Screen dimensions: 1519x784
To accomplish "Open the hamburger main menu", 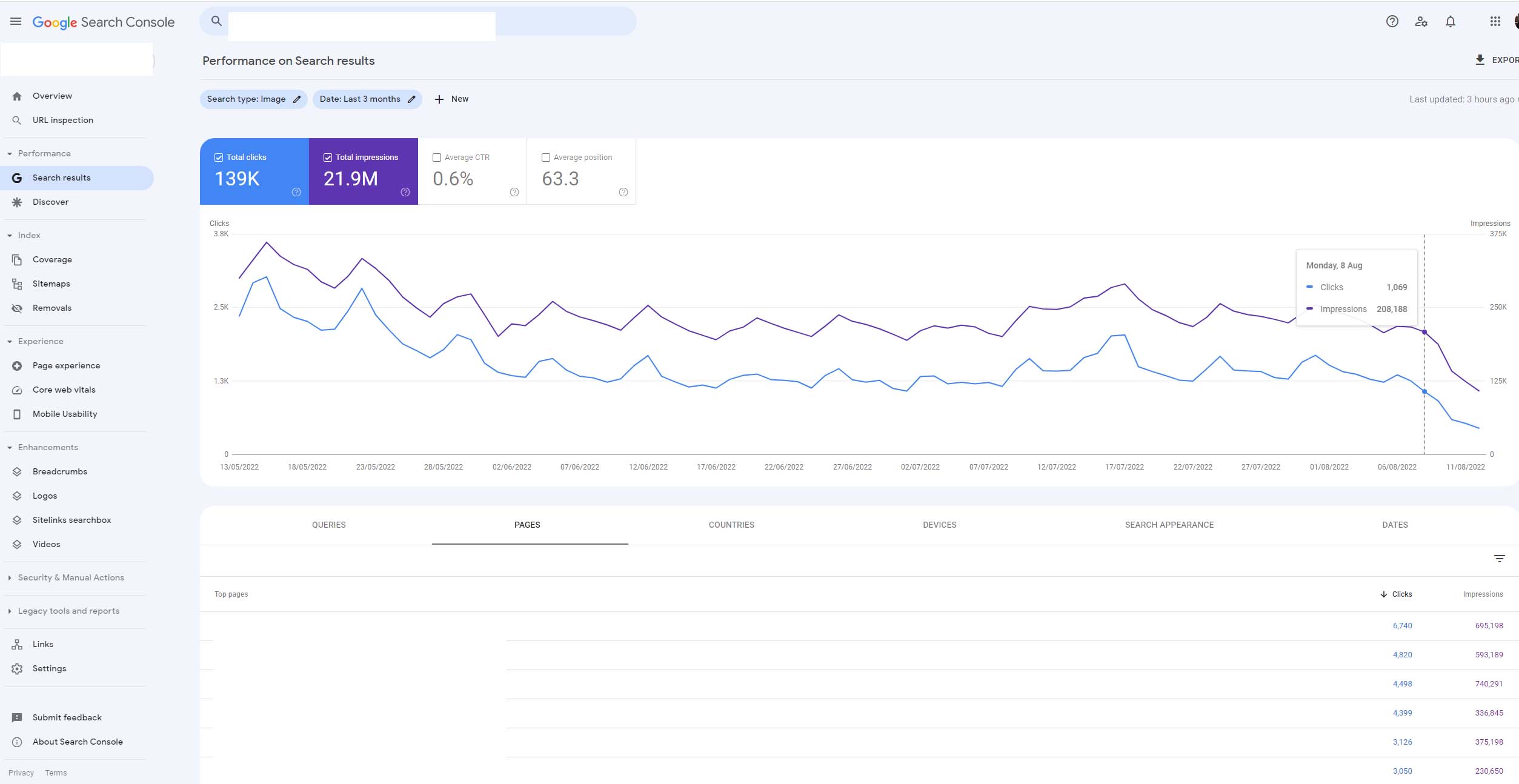I will point(16,21).
